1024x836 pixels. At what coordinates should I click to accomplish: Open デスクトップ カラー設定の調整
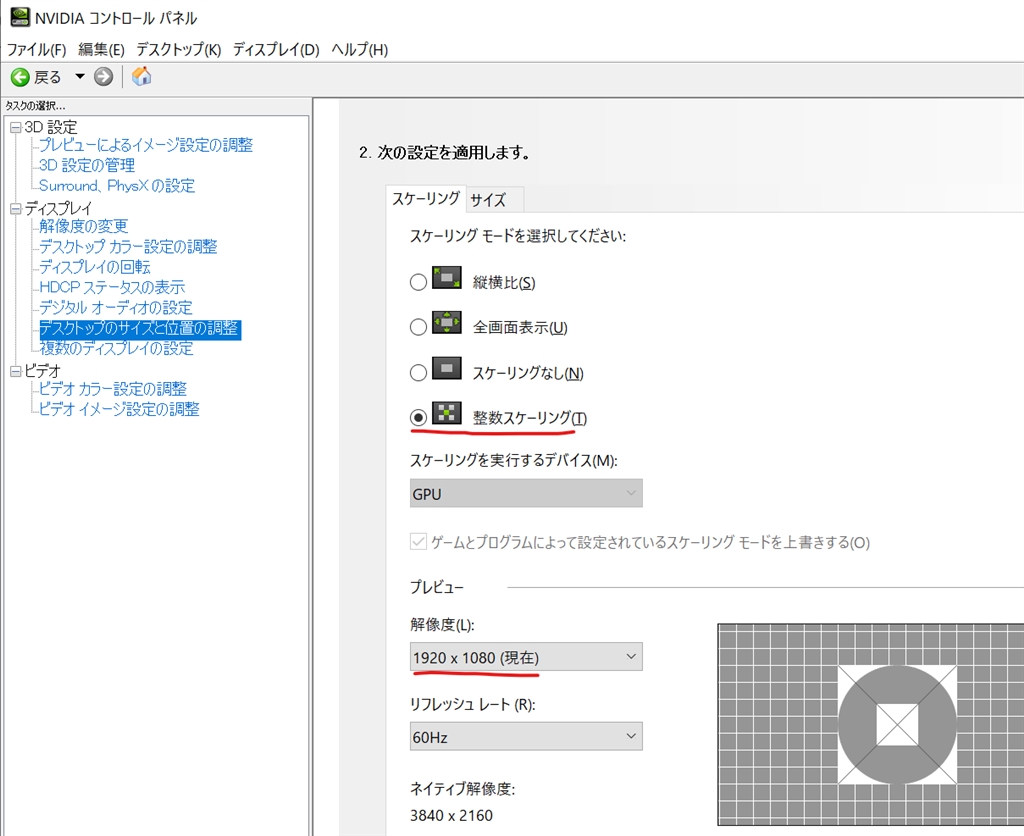click(x=128, y=246)
